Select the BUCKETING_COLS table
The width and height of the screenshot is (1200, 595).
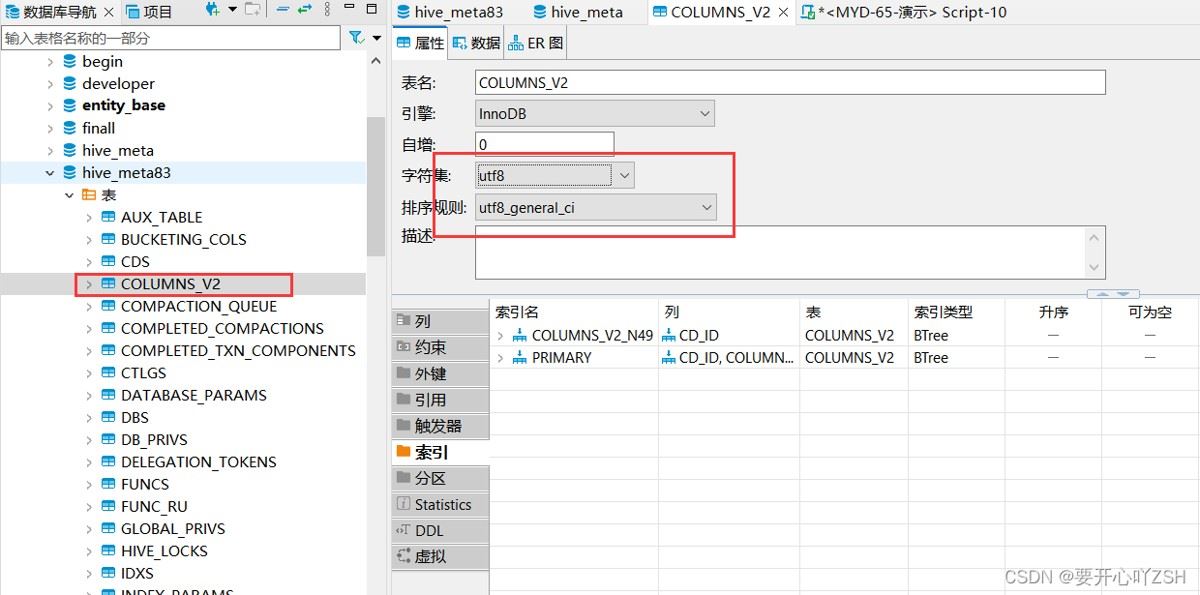point(183,240)
